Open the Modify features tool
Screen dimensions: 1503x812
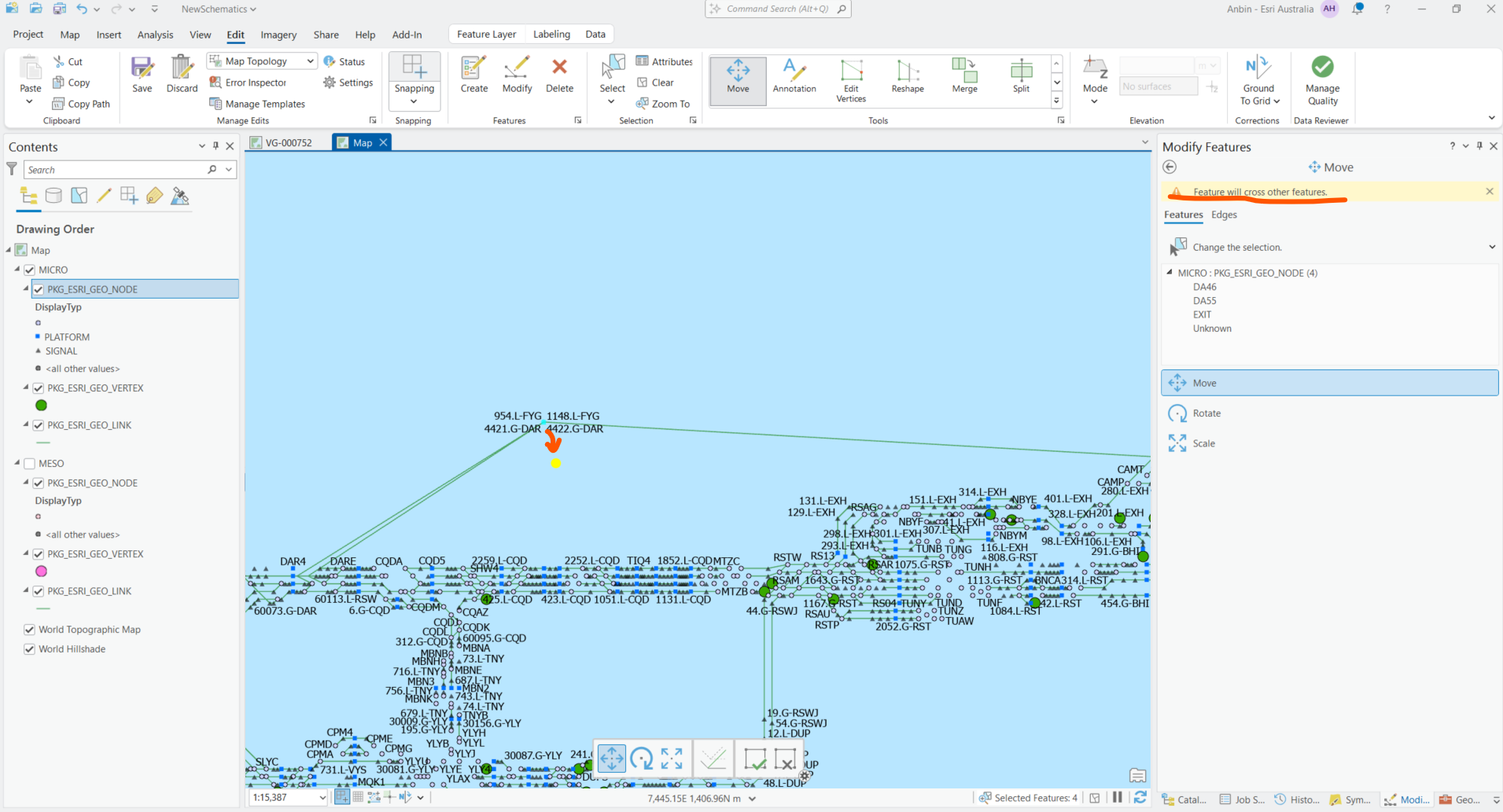pyautogui.click(x=517, y=75)
